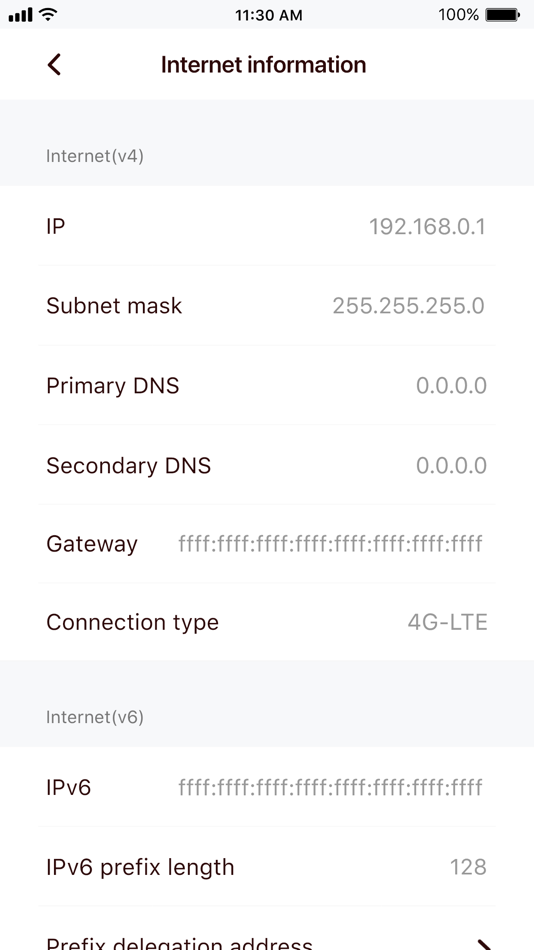Select the IPv6 prefix length row
The width and height of the screenshot is (534, 950).
click(x=267, y=867)
